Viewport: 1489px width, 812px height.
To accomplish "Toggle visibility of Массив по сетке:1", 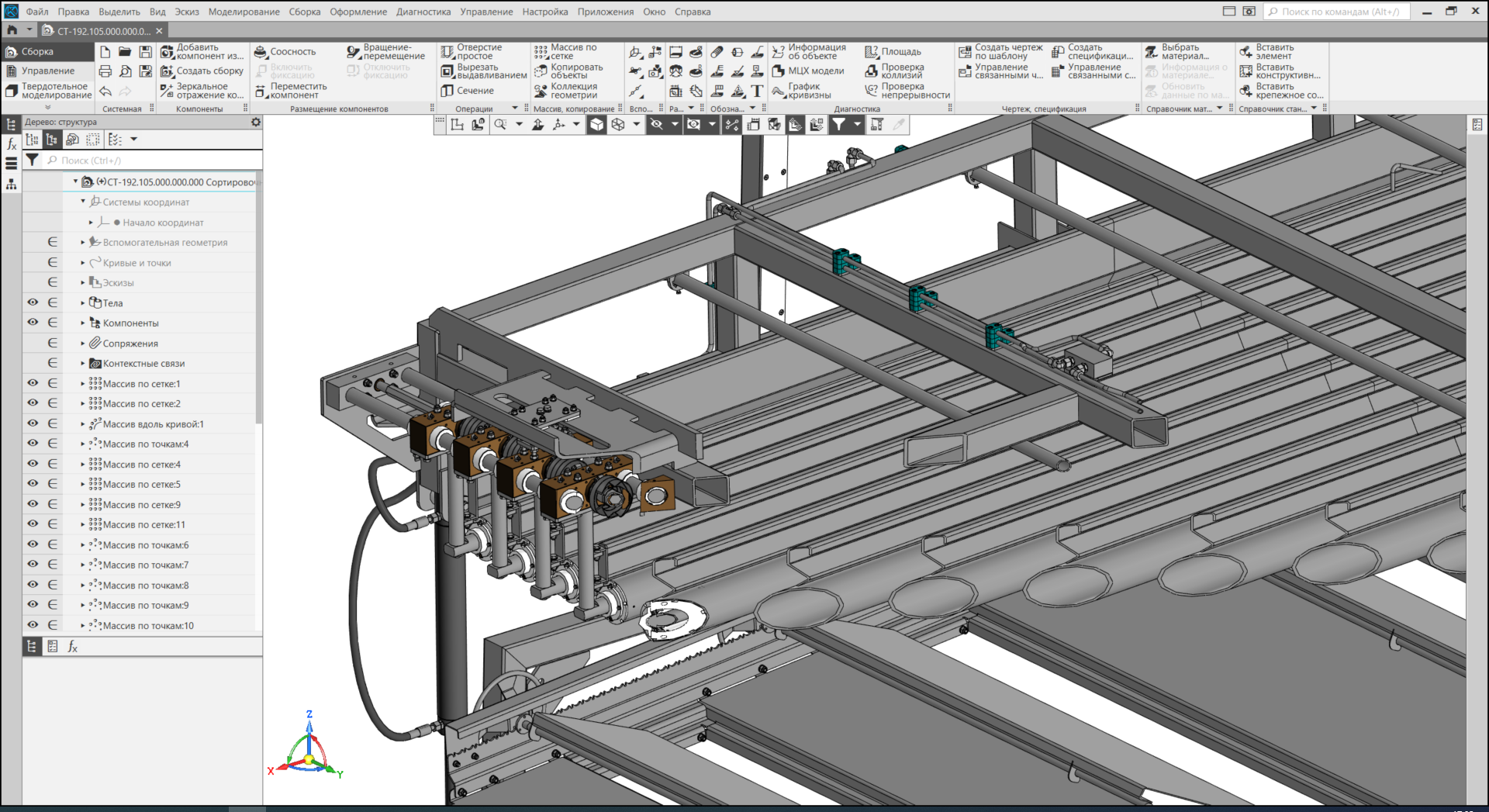I will [33, 383].
